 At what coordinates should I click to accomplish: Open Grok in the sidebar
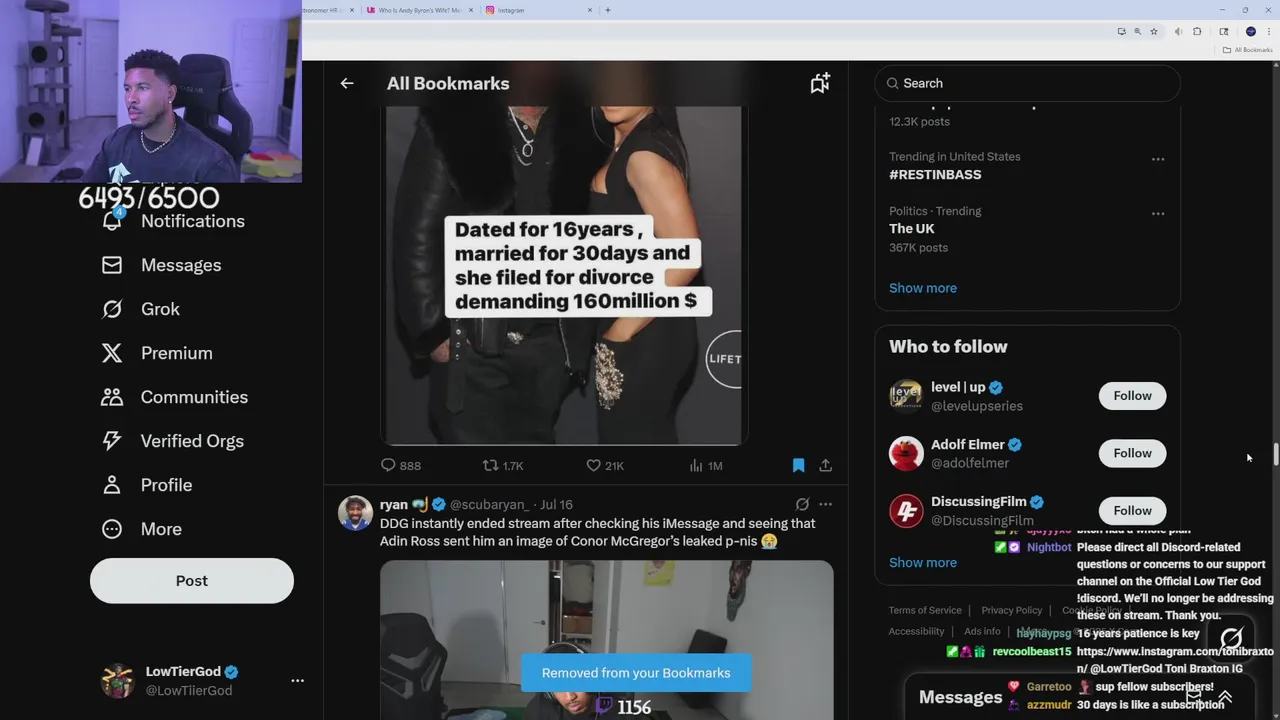point(141,309)
